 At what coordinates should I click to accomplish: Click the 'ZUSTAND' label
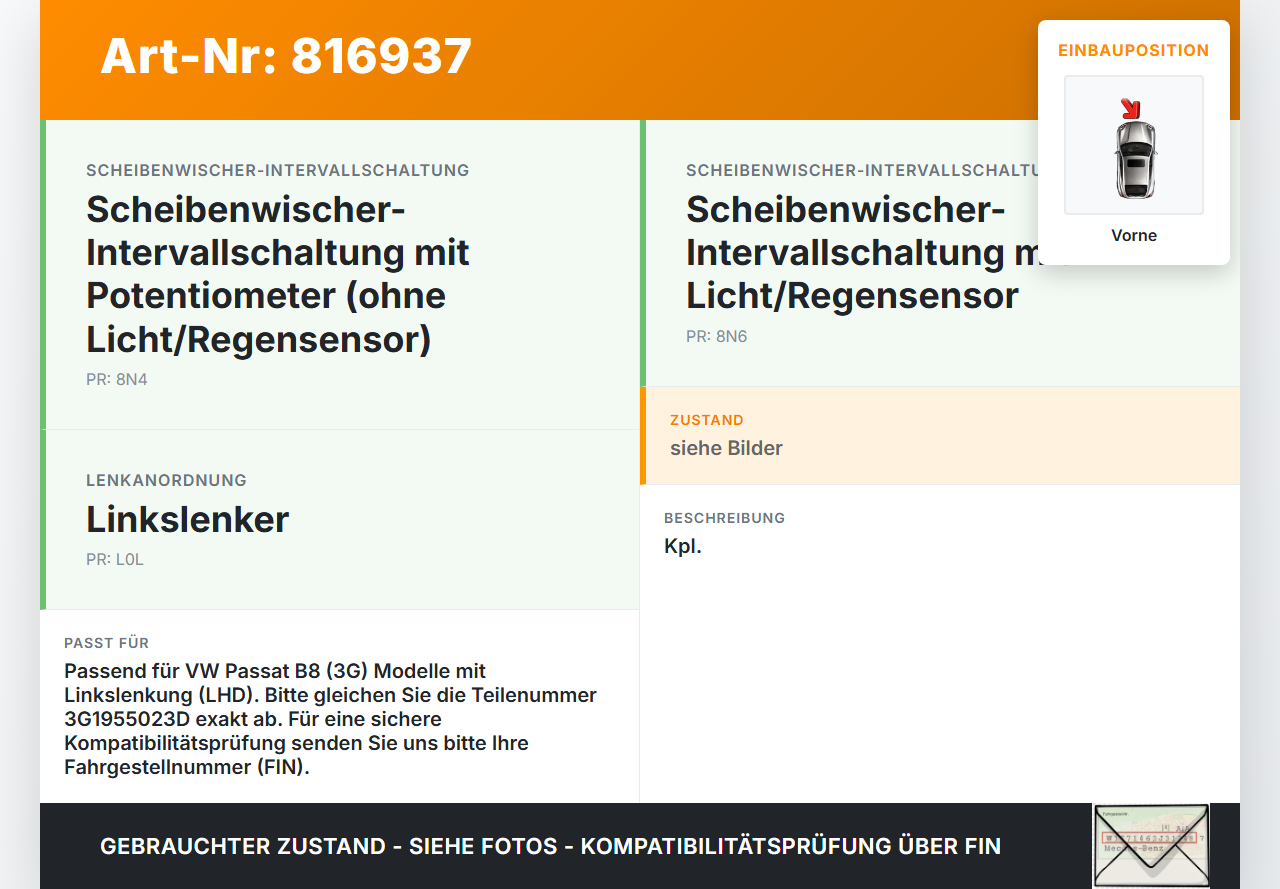pyautogui.click(x=707, y=420)
